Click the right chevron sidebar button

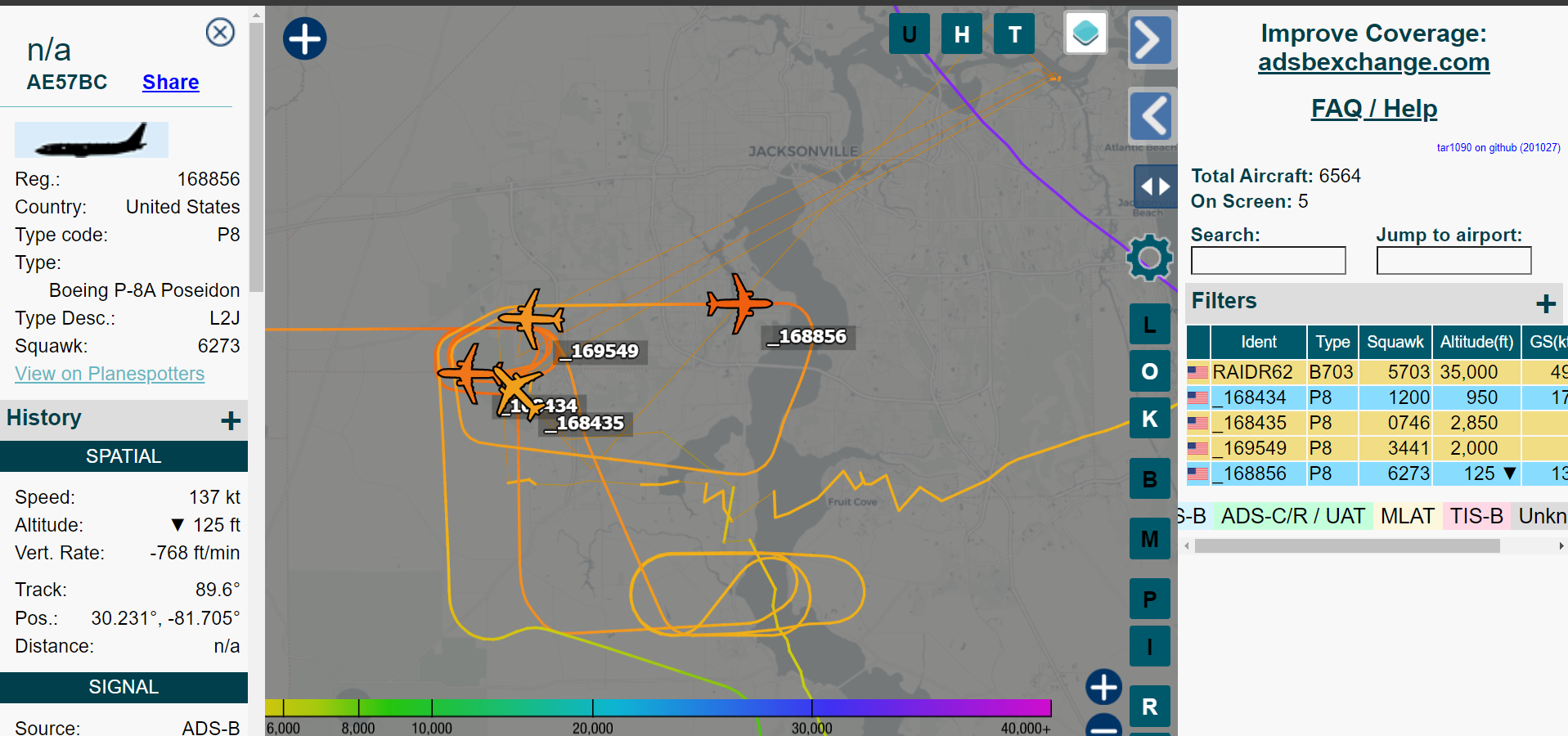[x=1152, y=39]
